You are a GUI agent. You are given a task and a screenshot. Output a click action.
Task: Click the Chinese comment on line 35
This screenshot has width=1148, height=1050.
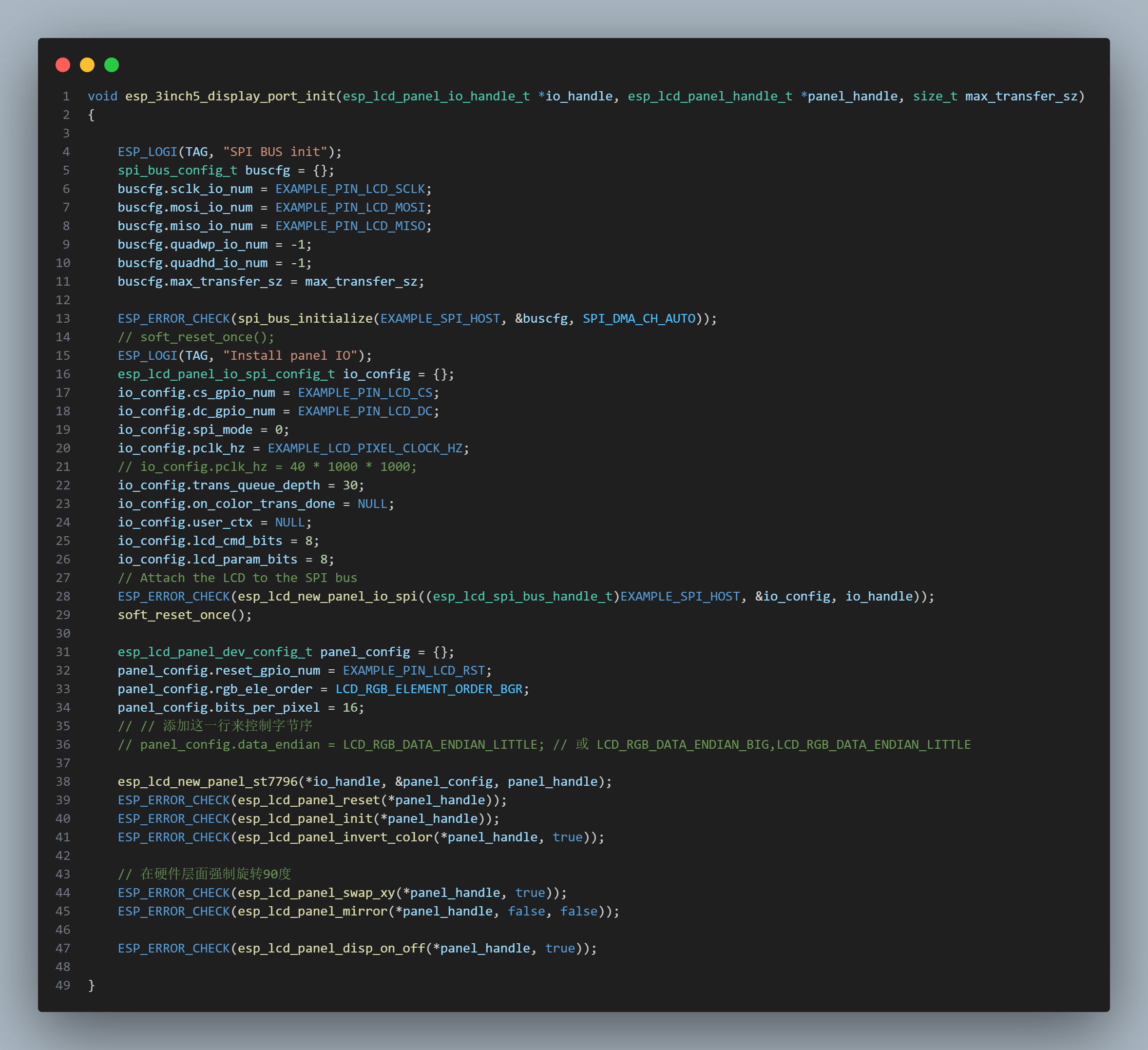pos(215,726)
